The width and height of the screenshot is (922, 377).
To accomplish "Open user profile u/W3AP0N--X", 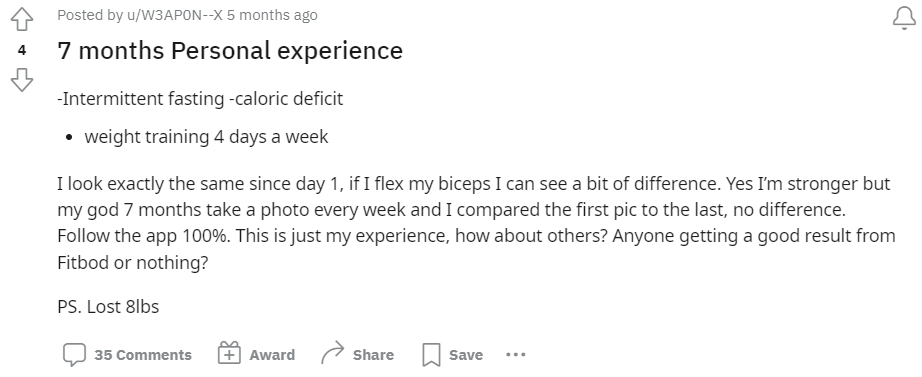I will (175, 15).
